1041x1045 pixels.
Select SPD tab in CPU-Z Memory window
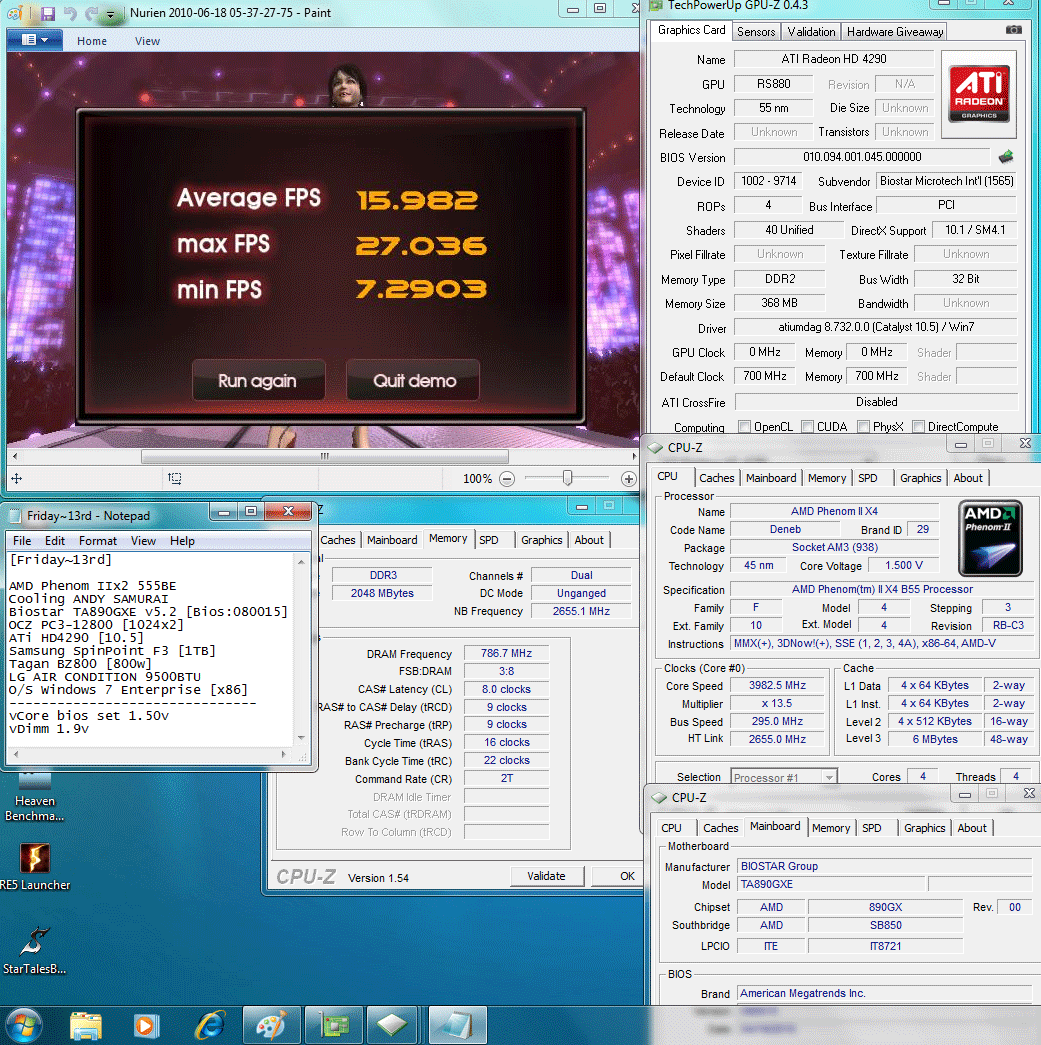click(489, 540)
